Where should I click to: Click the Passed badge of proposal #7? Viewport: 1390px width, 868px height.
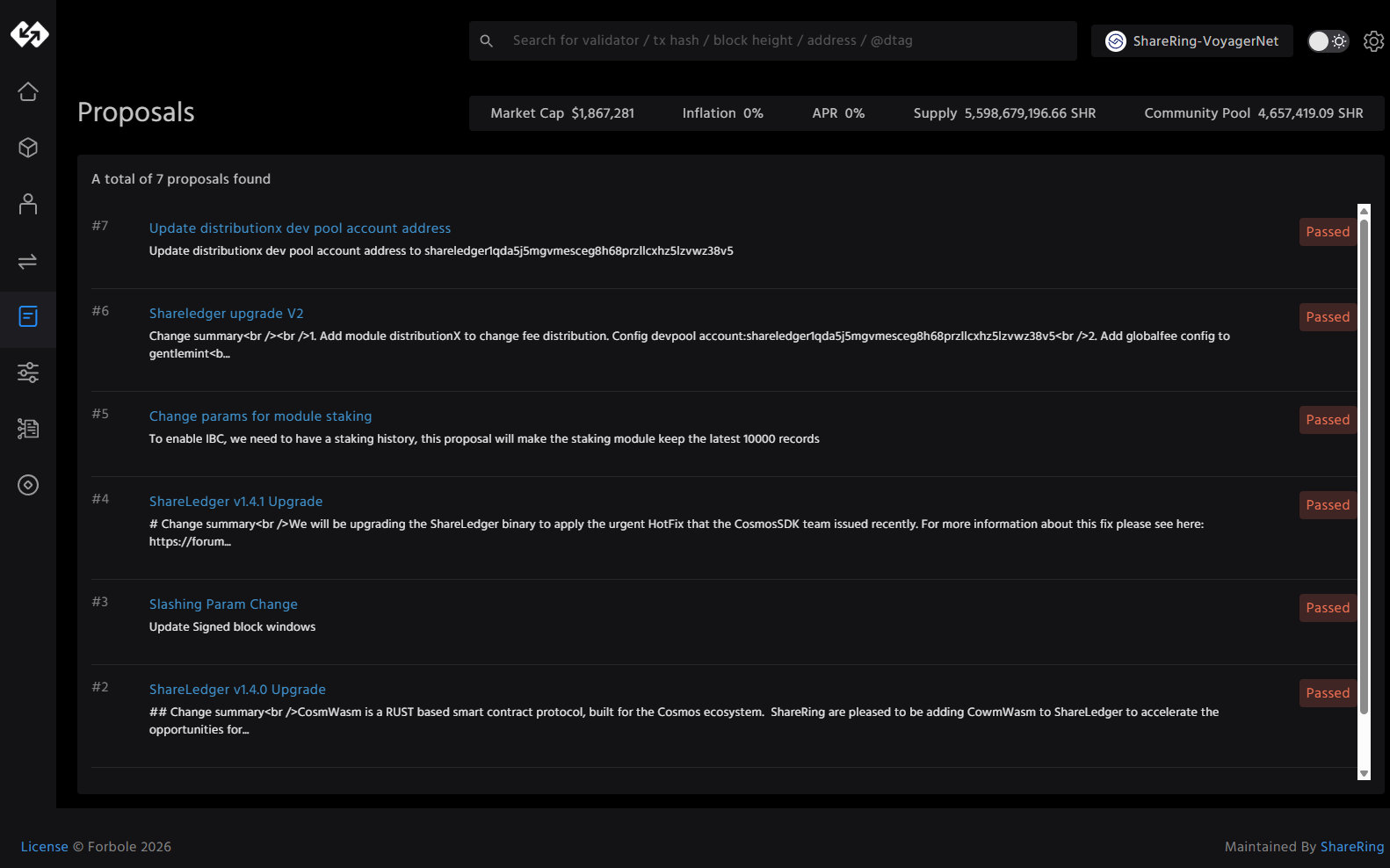(1328, 232)
